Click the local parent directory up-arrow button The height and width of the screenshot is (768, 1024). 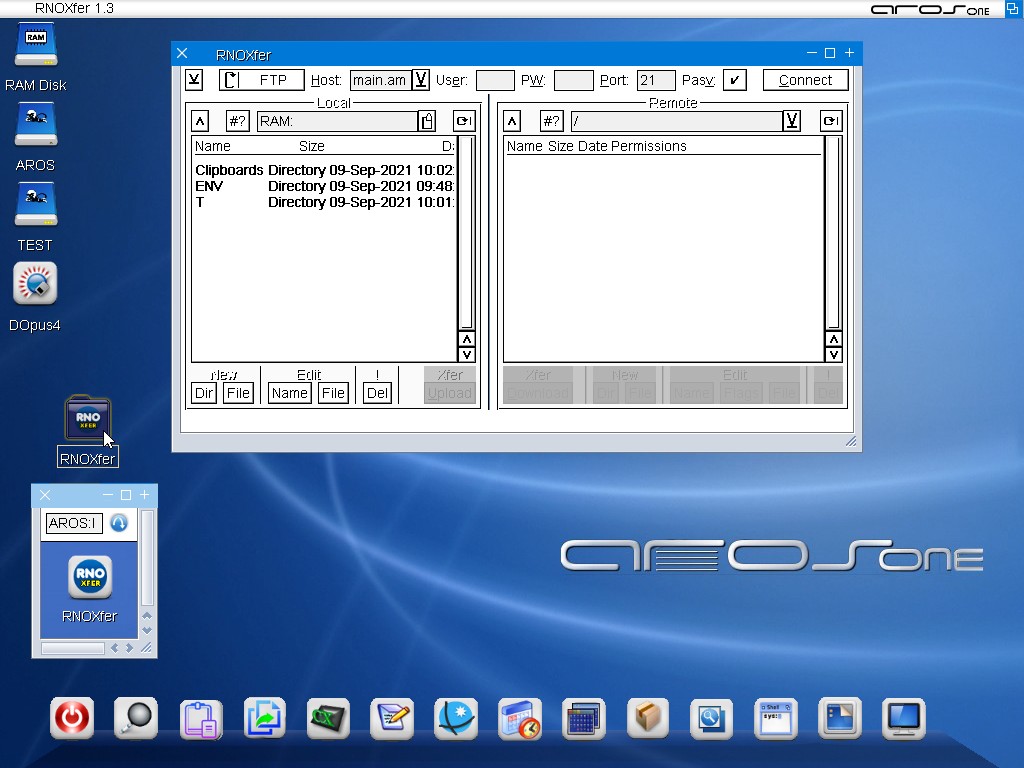[200, 121]
